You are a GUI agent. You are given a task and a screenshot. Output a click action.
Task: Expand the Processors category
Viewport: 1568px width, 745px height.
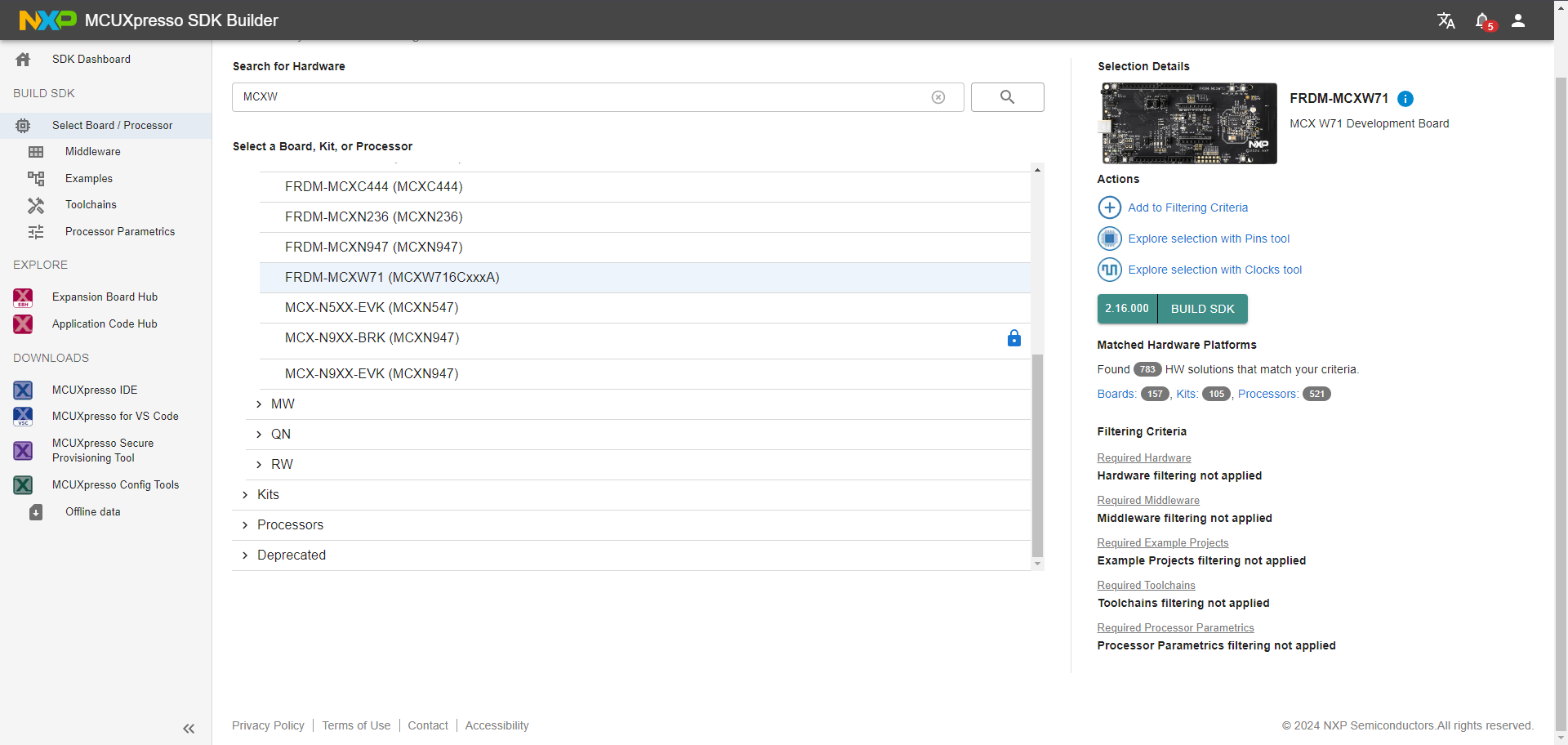click(245, 525)
